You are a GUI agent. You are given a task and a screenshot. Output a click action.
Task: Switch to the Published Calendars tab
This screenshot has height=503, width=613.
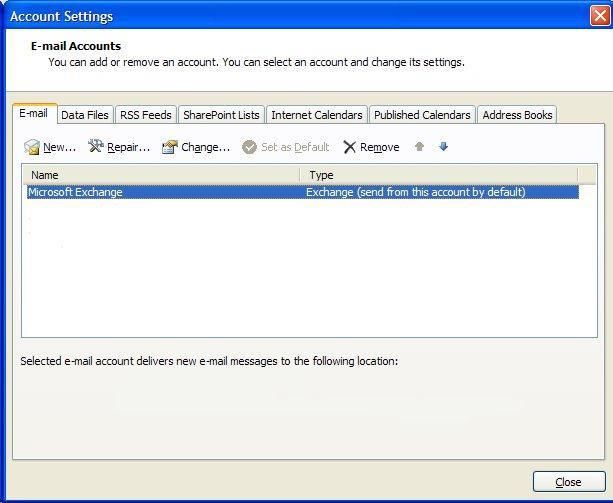coord(422,115)
